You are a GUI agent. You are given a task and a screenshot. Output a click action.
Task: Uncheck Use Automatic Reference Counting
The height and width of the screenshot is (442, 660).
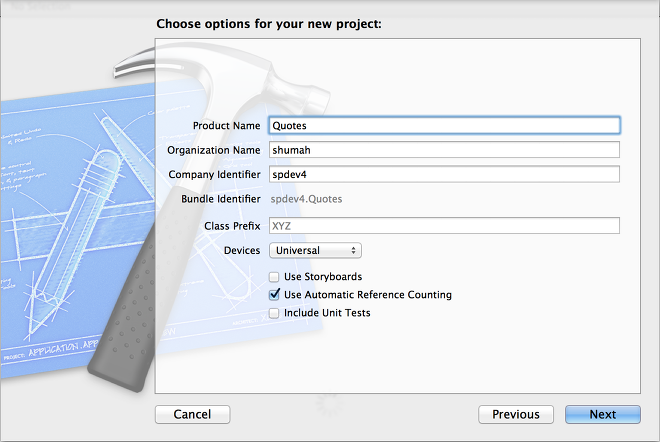(274, 295)
